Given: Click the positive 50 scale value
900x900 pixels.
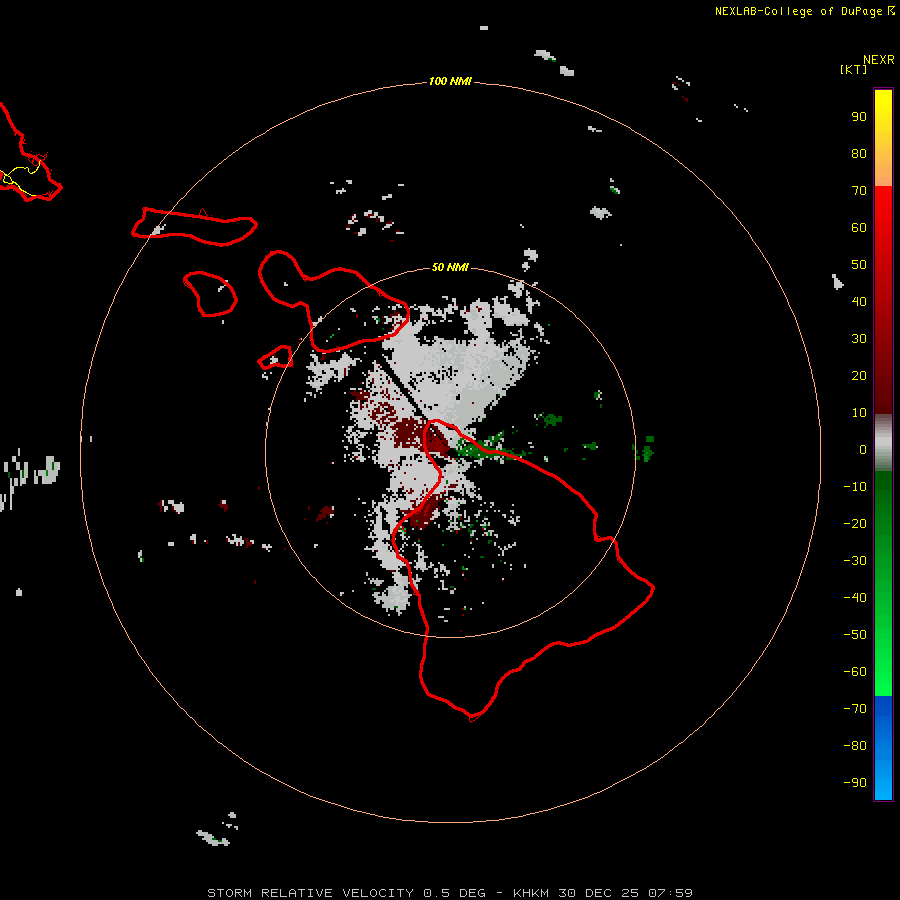Looking at the screenshot, I should (859, 265).
